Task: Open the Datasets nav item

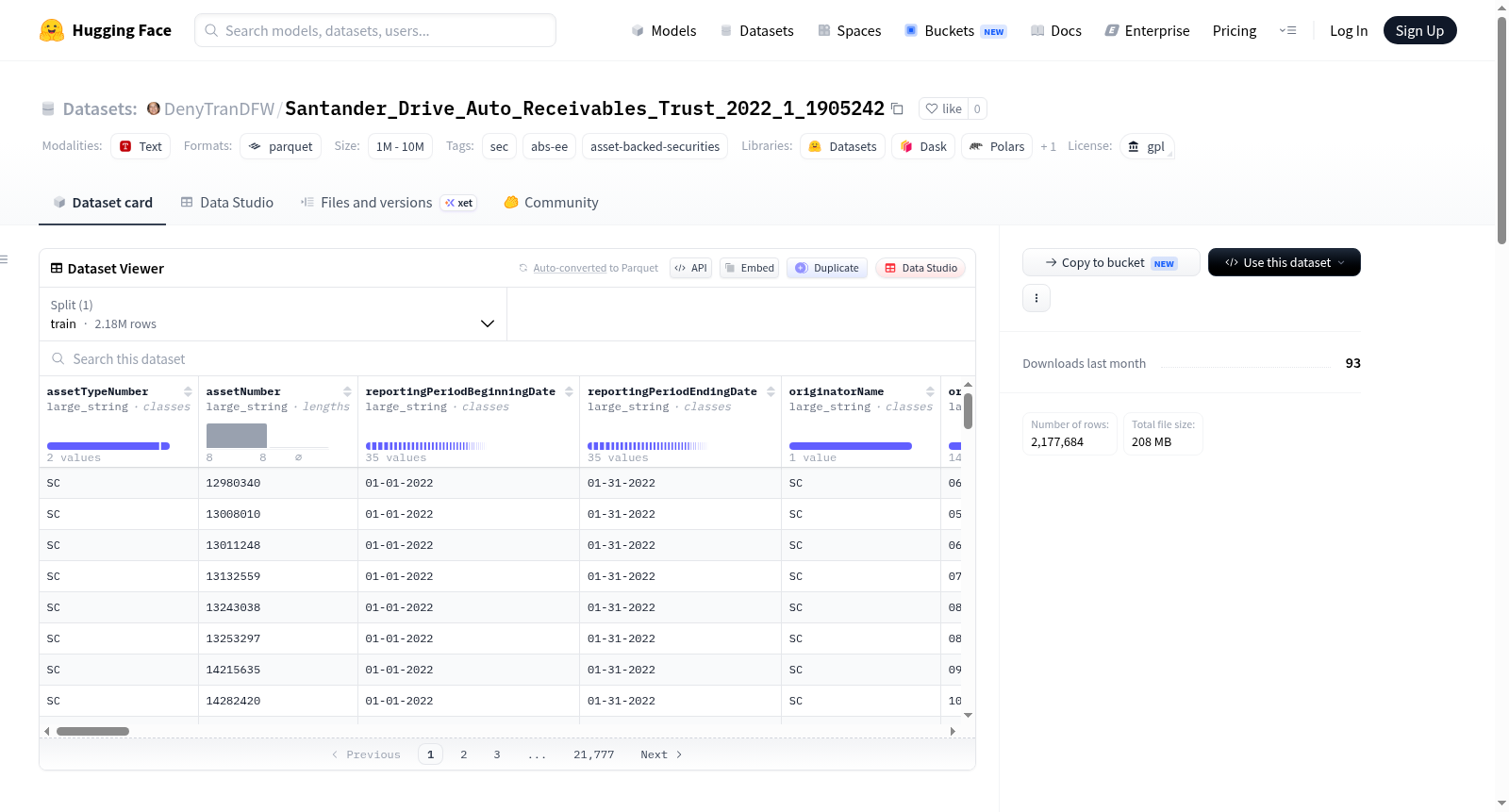Action: point(757,31)
